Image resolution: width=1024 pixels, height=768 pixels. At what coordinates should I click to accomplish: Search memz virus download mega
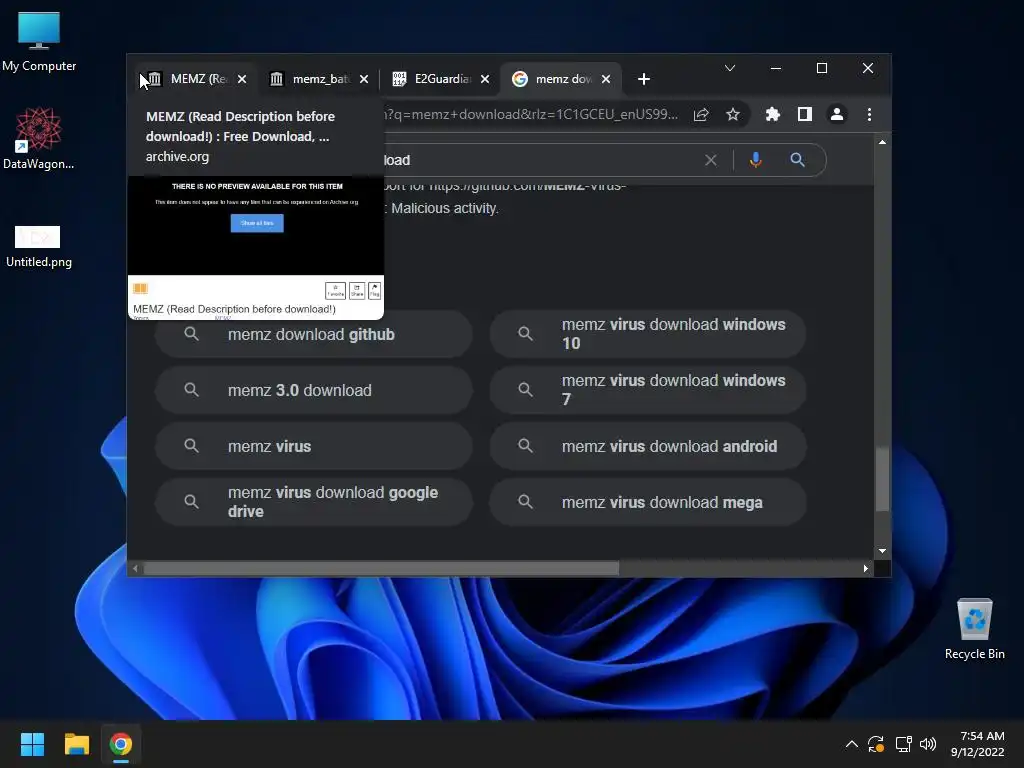click(648, 502)
